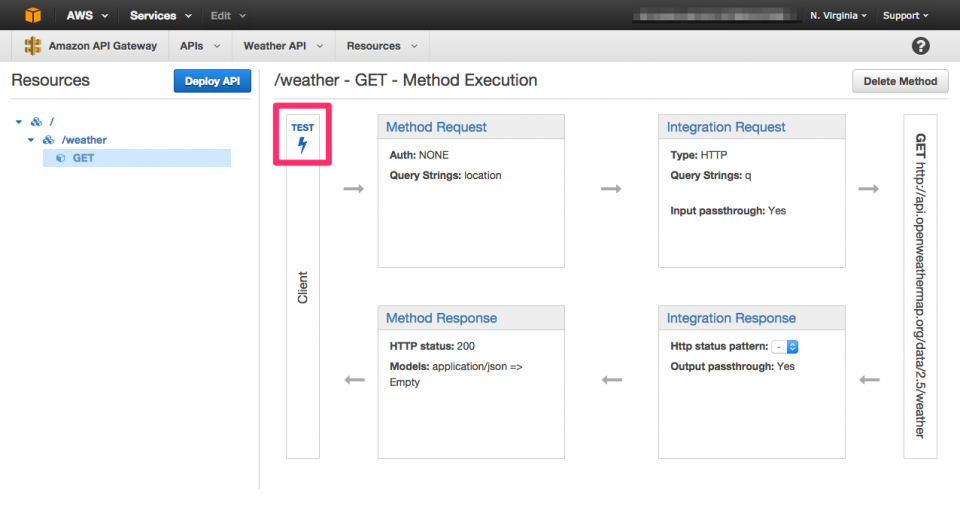Click the 'Models: application/json => Empty' text
960x513 pixels.
456,374
